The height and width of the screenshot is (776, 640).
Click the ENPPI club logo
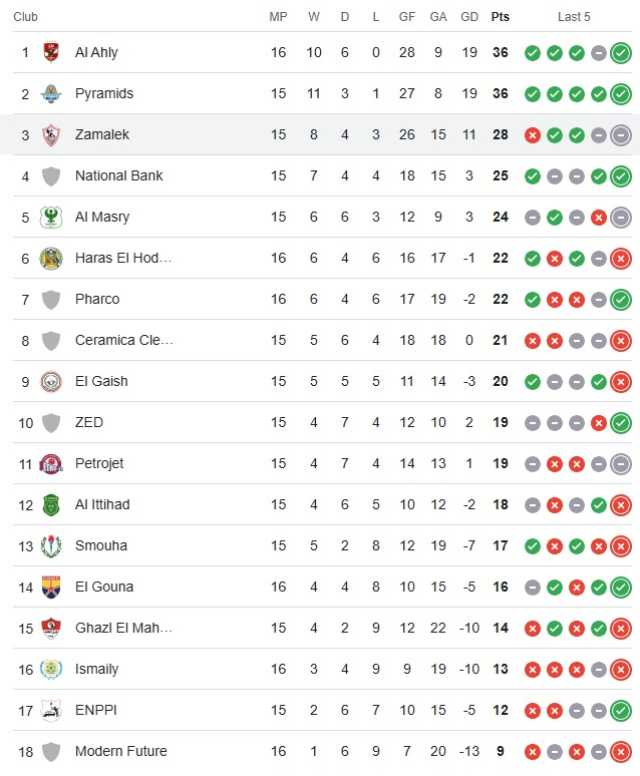point(51,710)
